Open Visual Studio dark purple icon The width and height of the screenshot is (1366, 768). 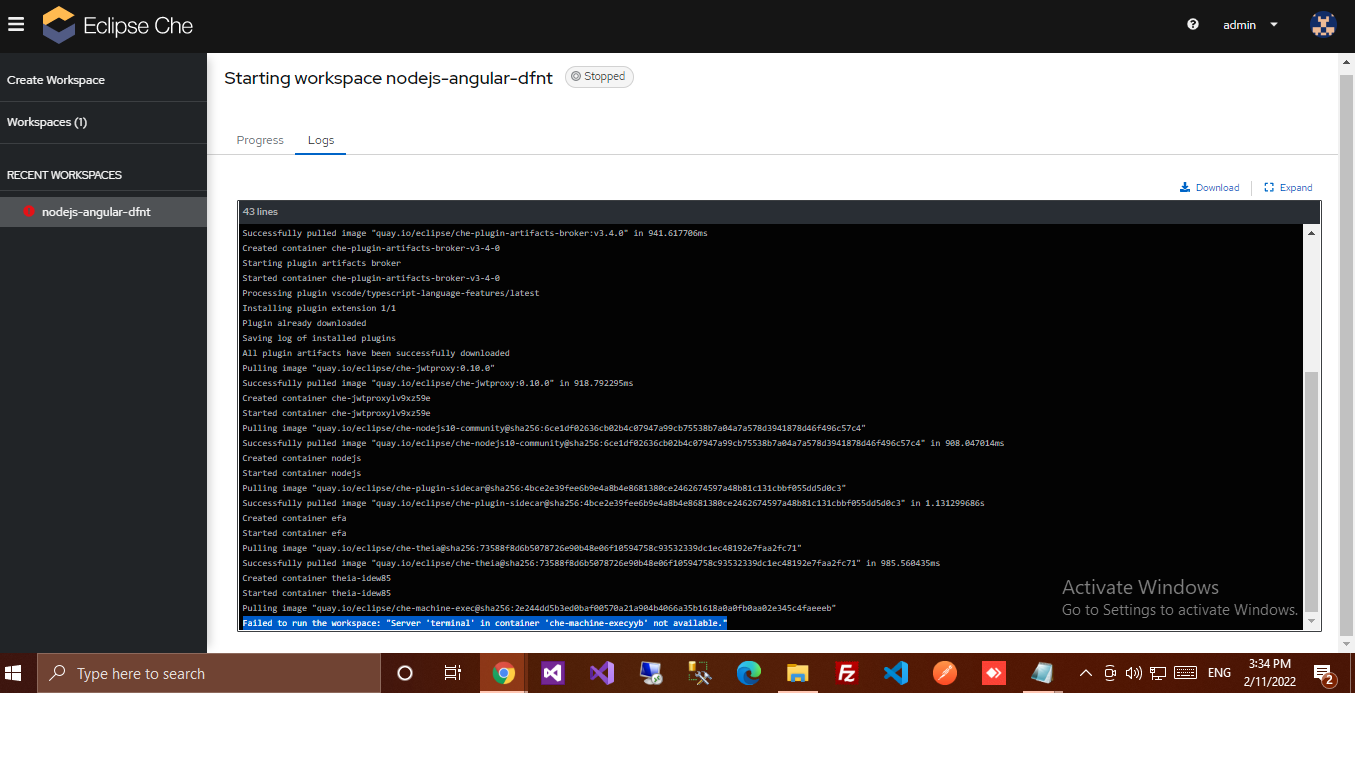(x=553, y=673)
